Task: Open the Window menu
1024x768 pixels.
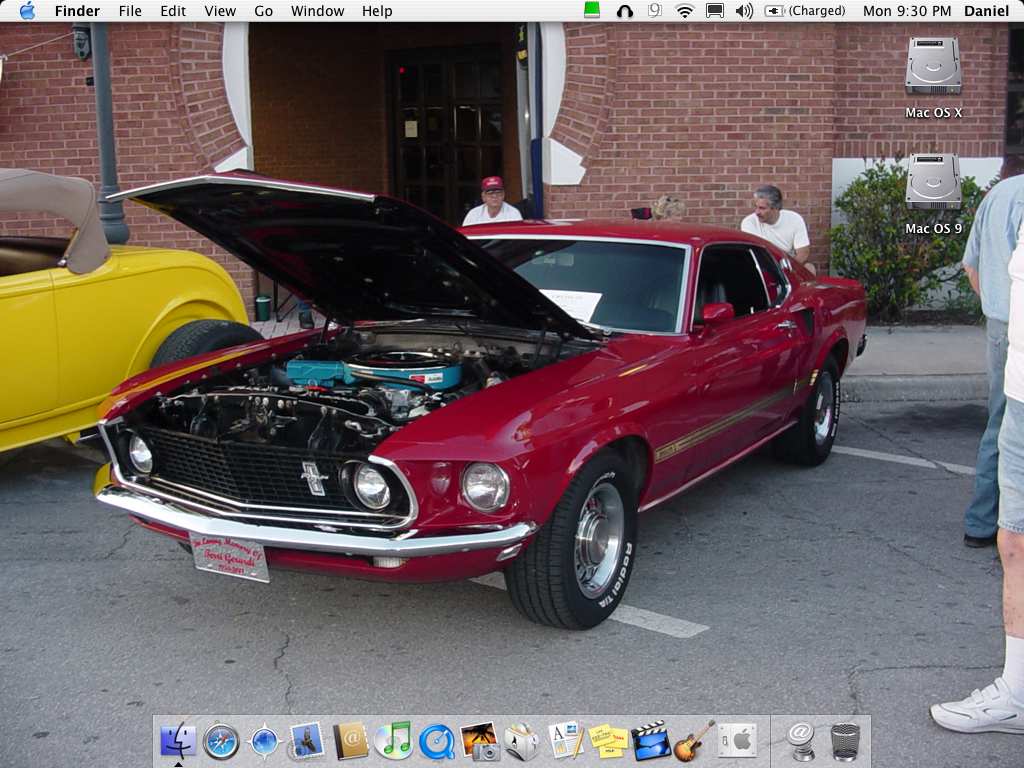Action: click(x=317, y=11)
